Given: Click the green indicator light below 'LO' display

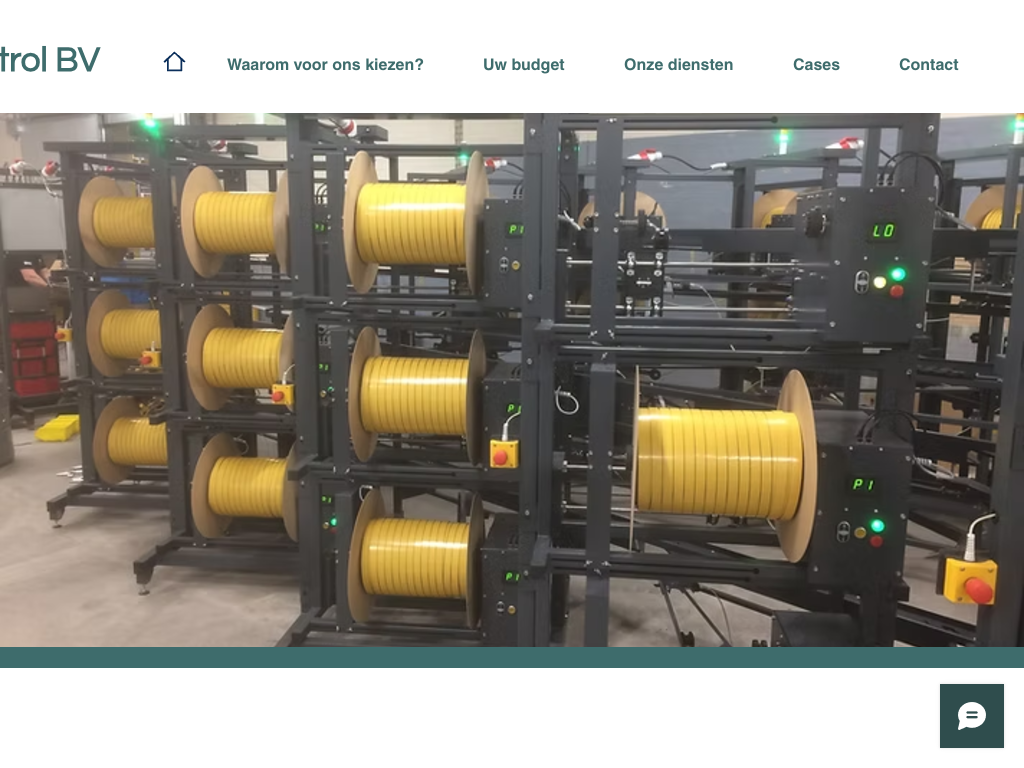Looking at the screenshot, I should click(x=897, y=274).
